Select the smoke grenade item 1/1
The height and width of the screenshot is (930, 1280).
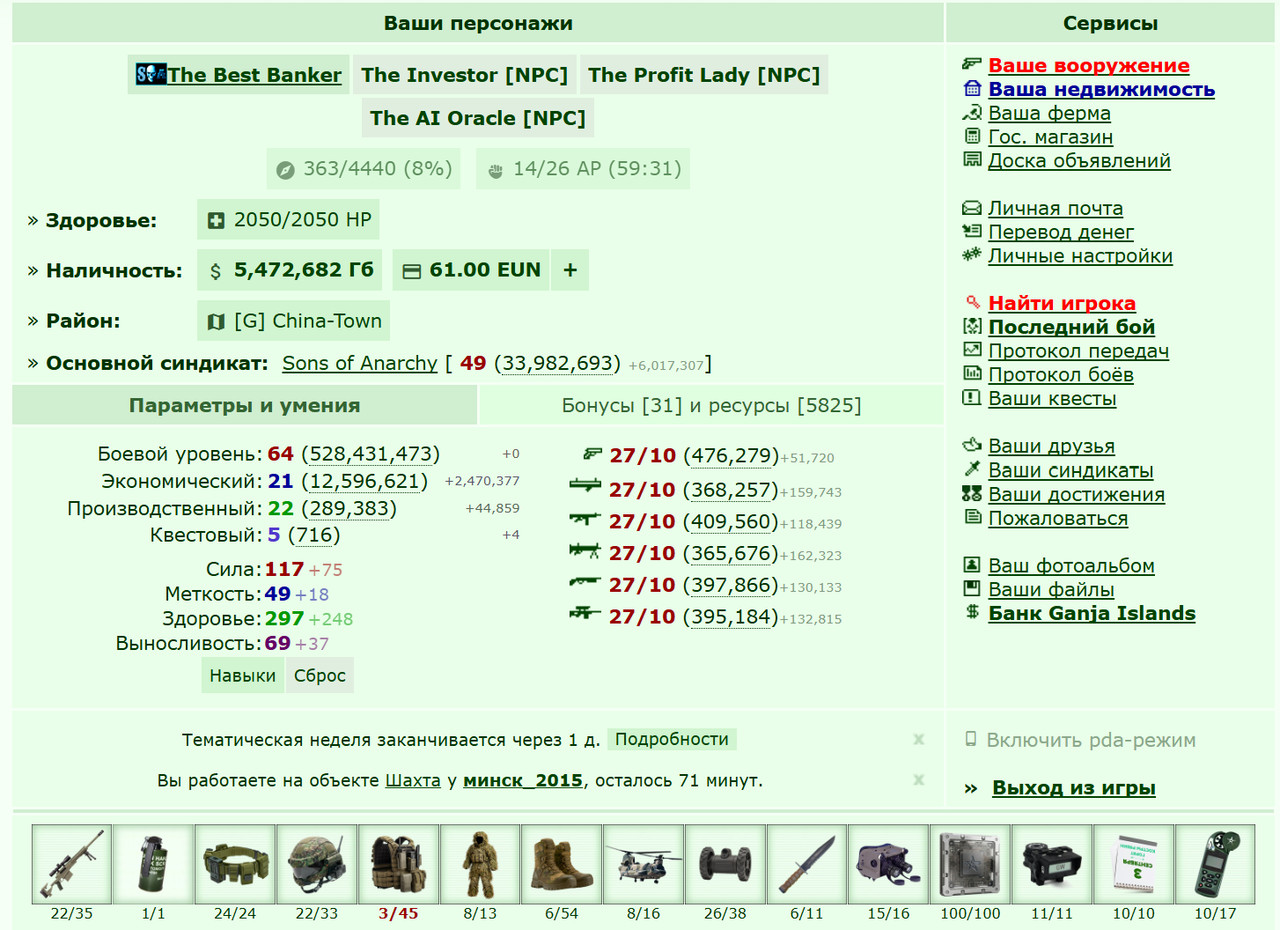point(154,864)
